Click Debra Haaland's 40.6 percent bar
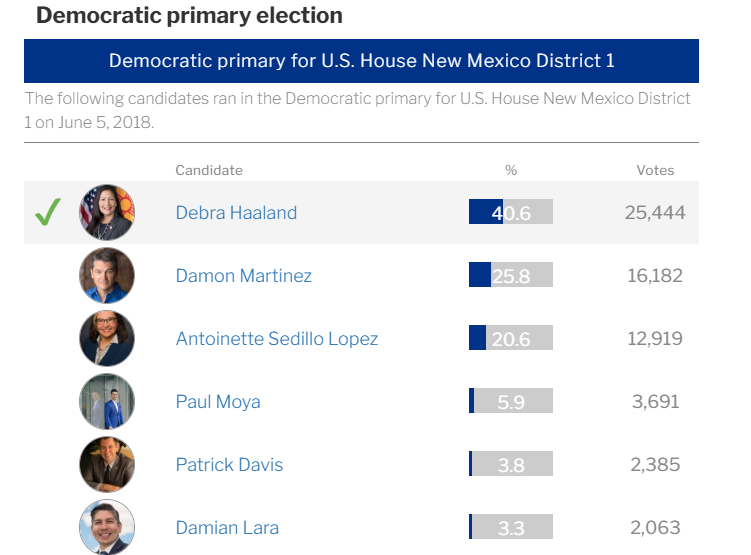Image resolution: width=751 pixels, height=555 pixels. (x=510, y=212)
